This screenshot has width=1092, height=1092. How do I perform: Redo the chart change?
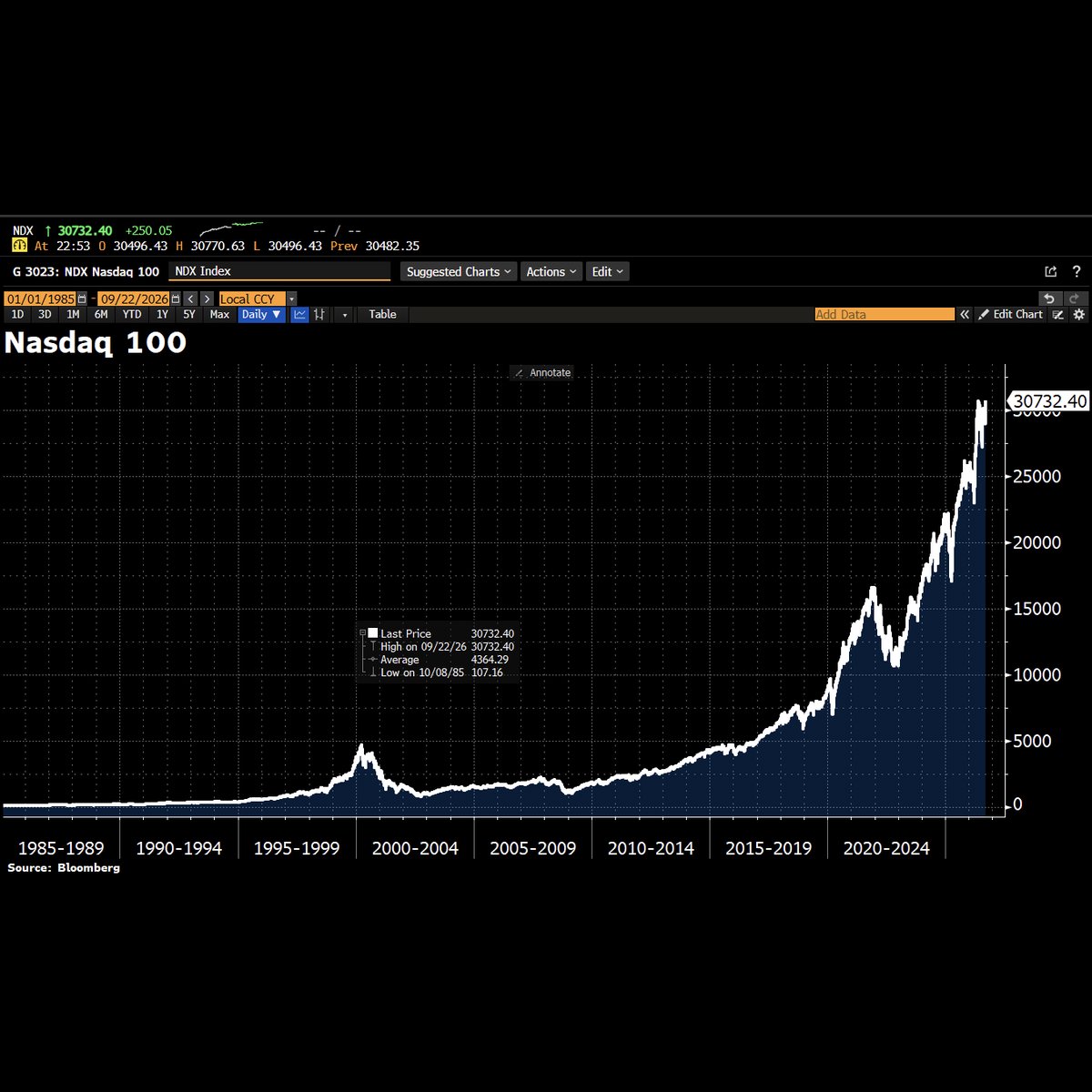[x=1075, y=298]
